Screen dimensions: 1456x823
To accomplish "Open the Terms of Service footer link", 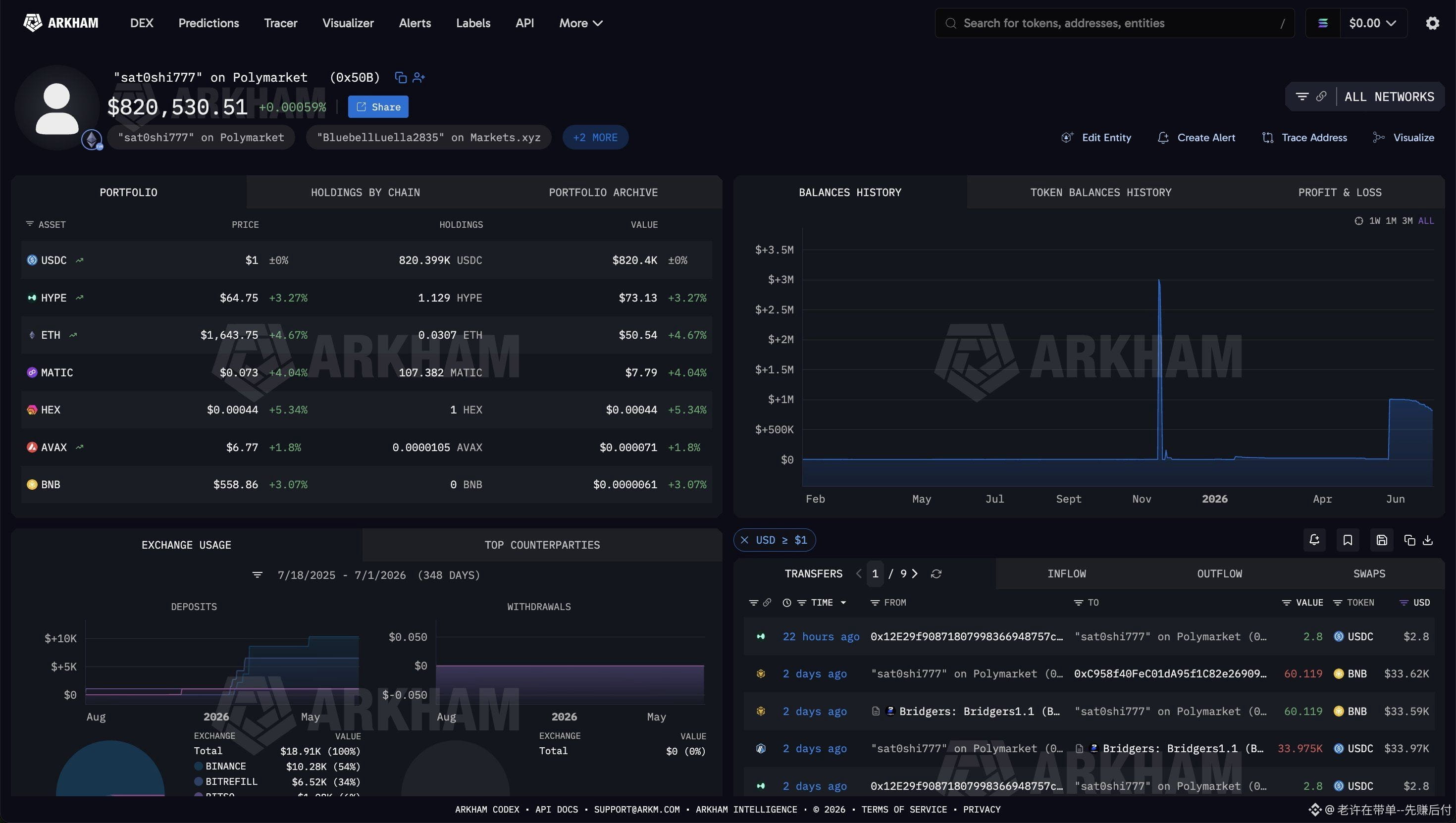I will pyautogui.click(x=904, y=810).
